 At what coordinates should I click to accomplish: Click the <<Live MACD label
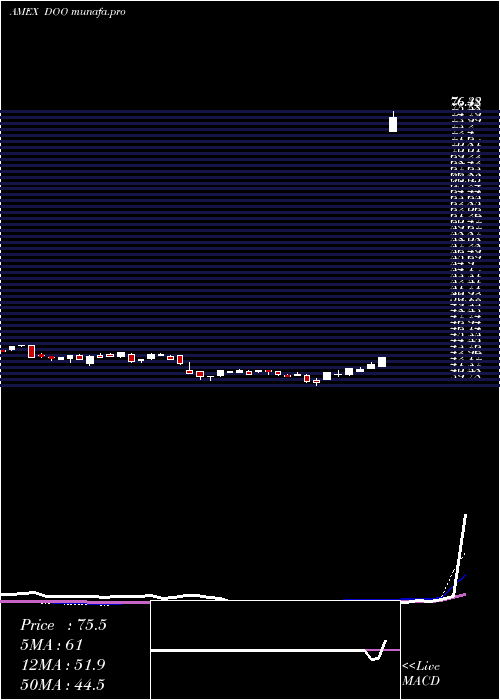coord(421,673)
